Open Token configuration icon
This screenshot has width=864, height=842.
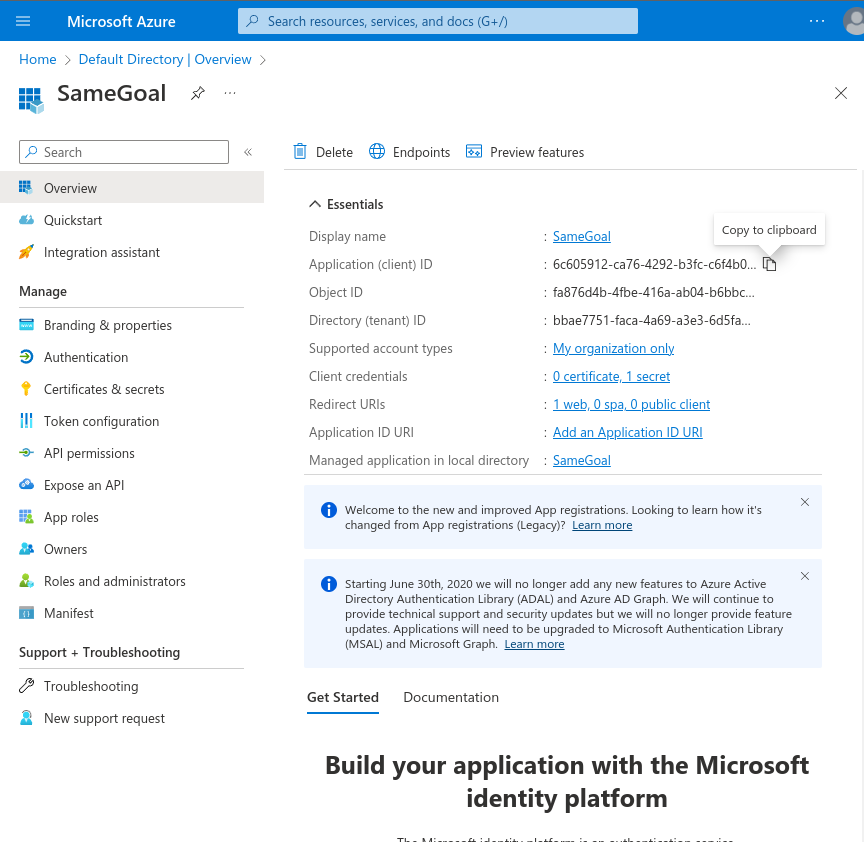click(26, 421)
